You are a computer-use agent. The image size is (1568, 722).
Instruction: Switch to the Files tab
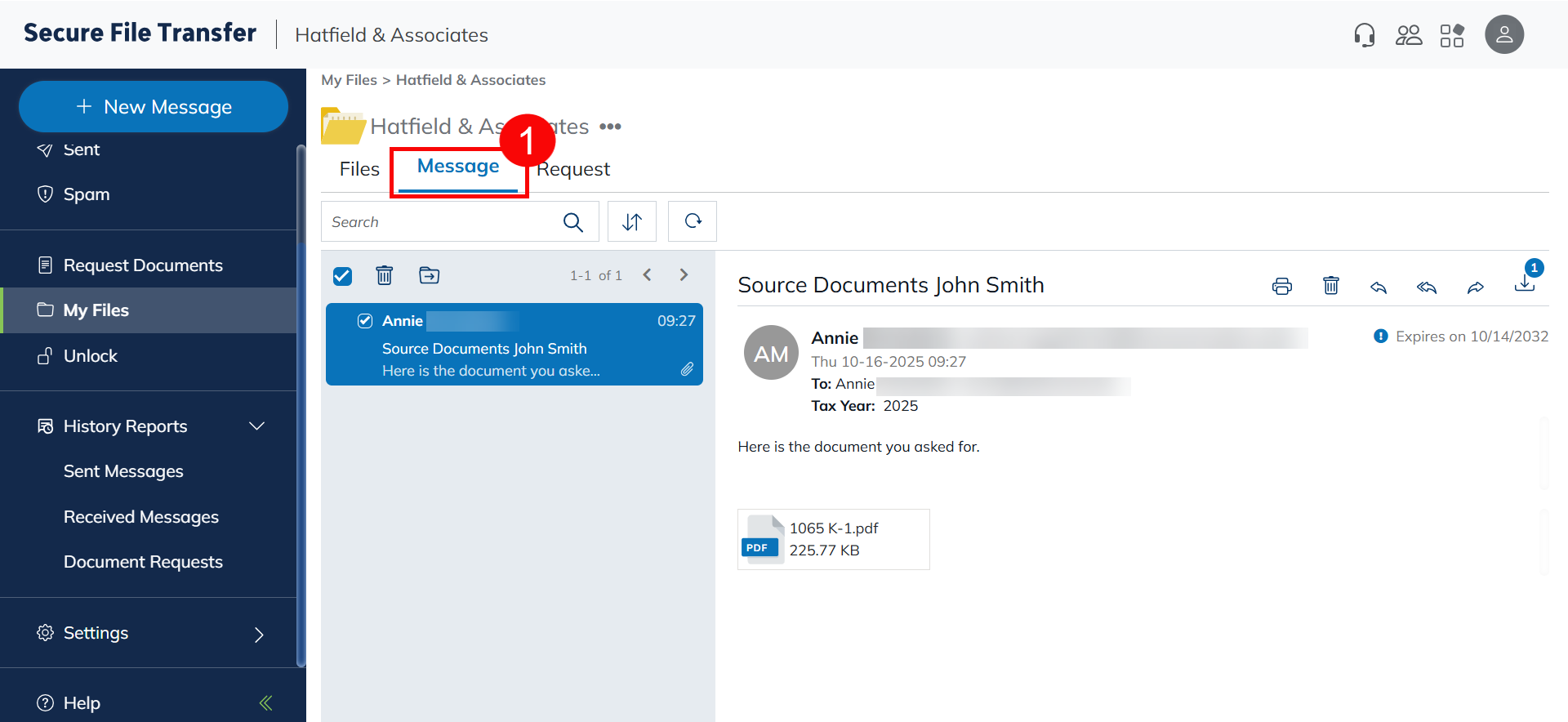coord(359,169)
